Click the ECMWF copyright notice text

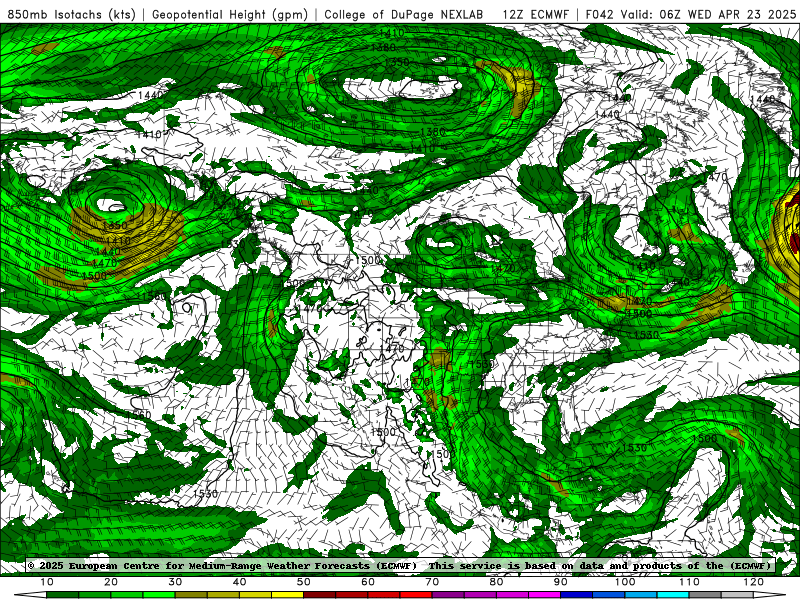pyautogui.click(x=400, y=565)
